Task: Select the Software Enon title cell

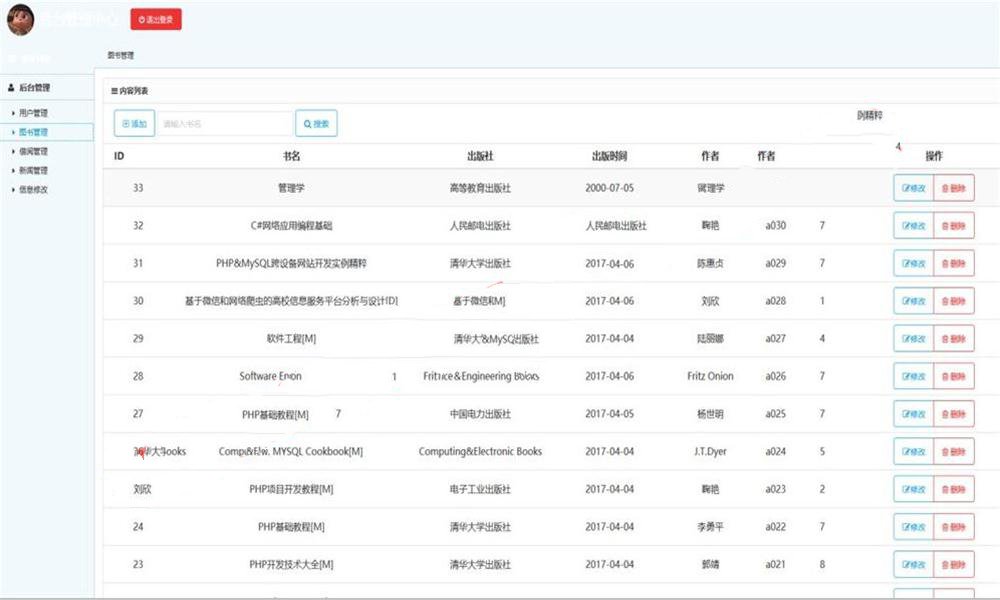Action: [270, 376]
